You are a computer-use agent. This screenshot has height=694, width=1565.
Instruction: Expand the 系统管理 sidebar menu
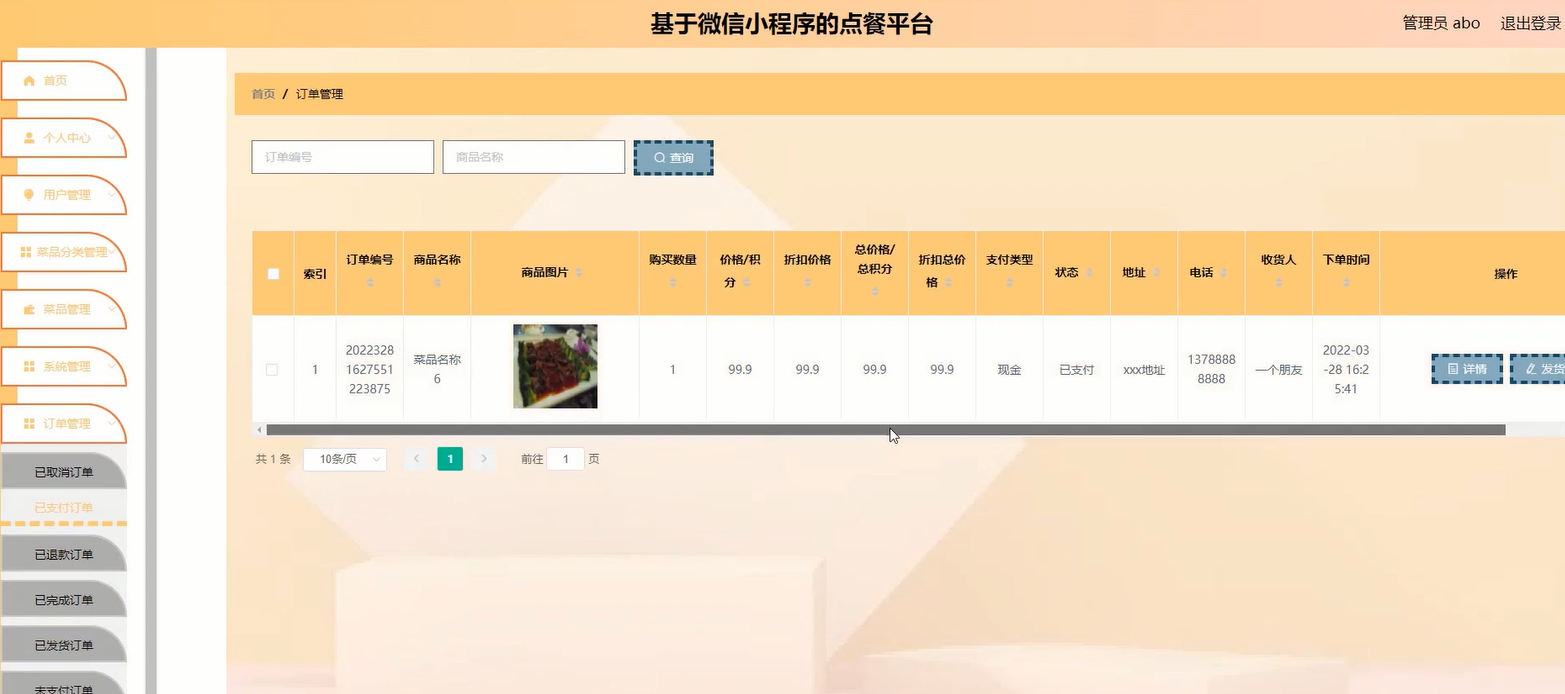pos(63,367)
